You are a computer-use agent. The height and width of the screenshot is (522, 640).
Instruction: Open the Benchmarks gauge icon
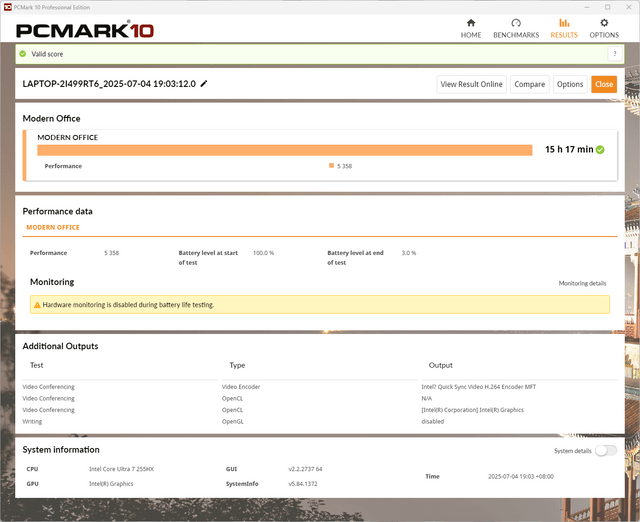click(x=516, y=23)
